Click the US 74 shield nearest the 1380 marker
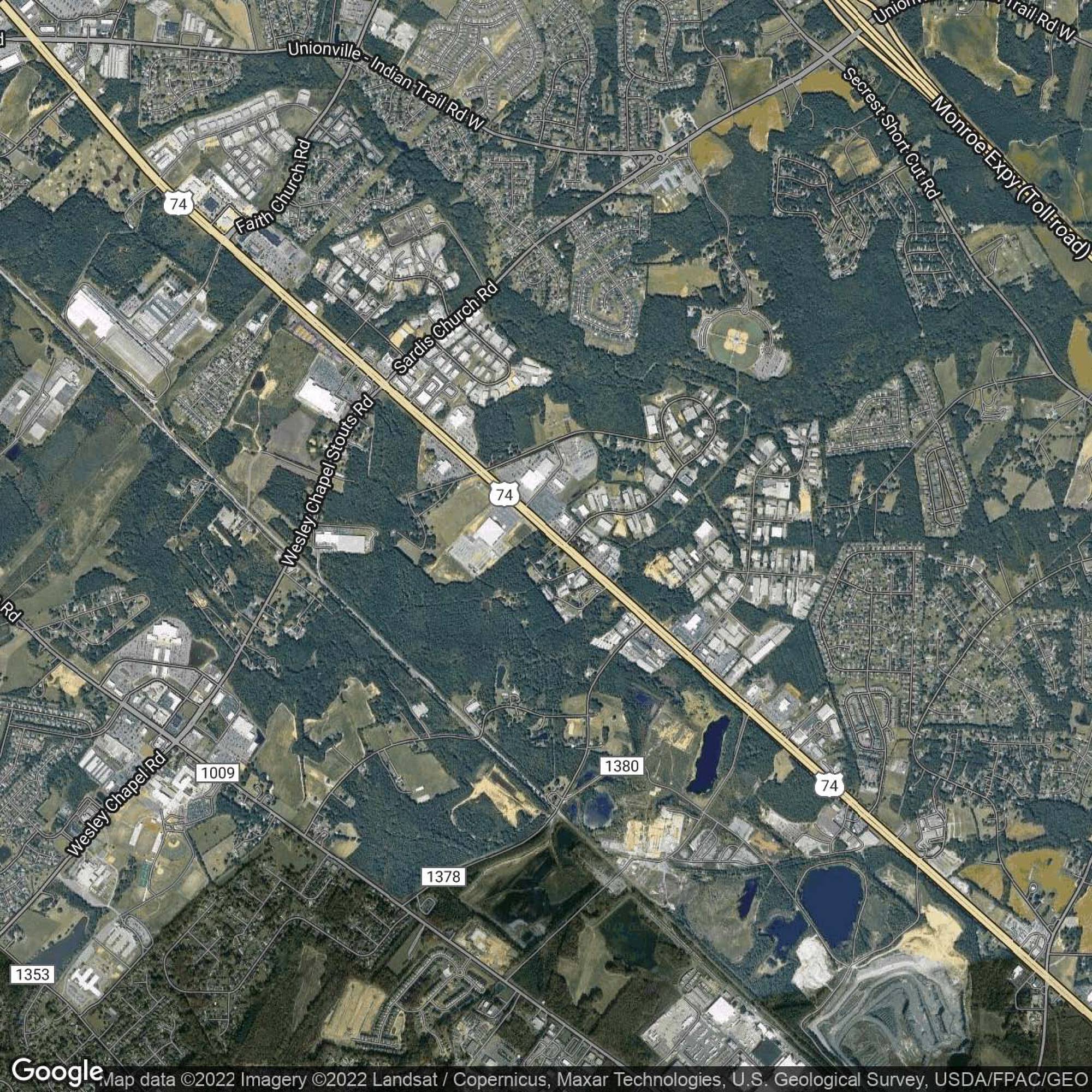 coord(830,785)
